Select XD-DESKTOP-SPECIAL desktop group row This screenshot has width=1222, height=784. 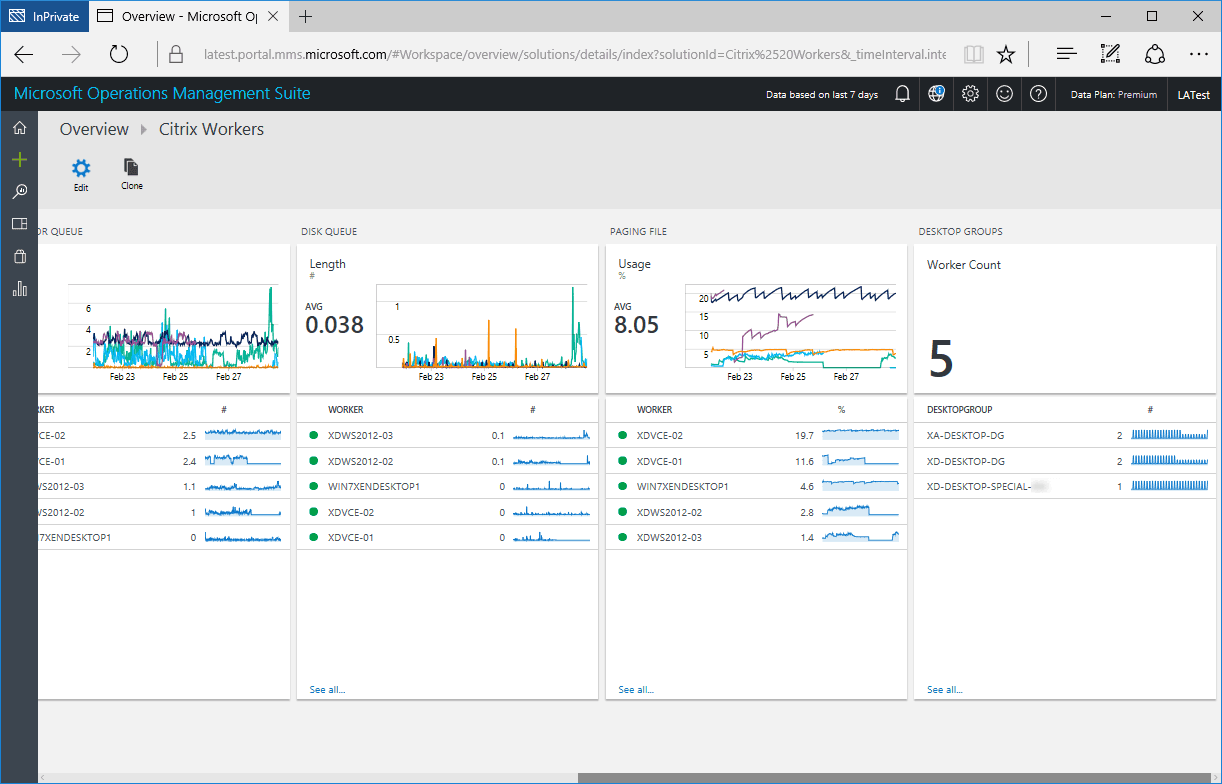pyautogui.click(x=1065, y=487)
